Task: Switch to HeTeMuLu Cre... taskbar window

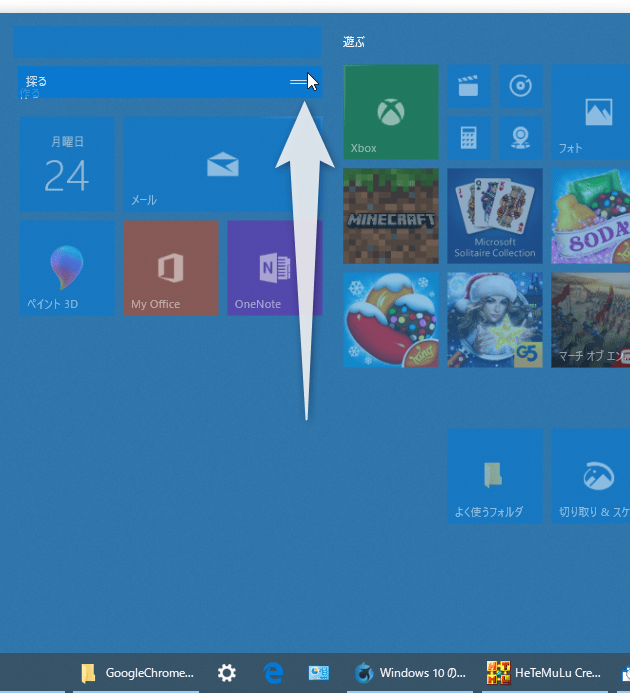Action: [544, 673]
